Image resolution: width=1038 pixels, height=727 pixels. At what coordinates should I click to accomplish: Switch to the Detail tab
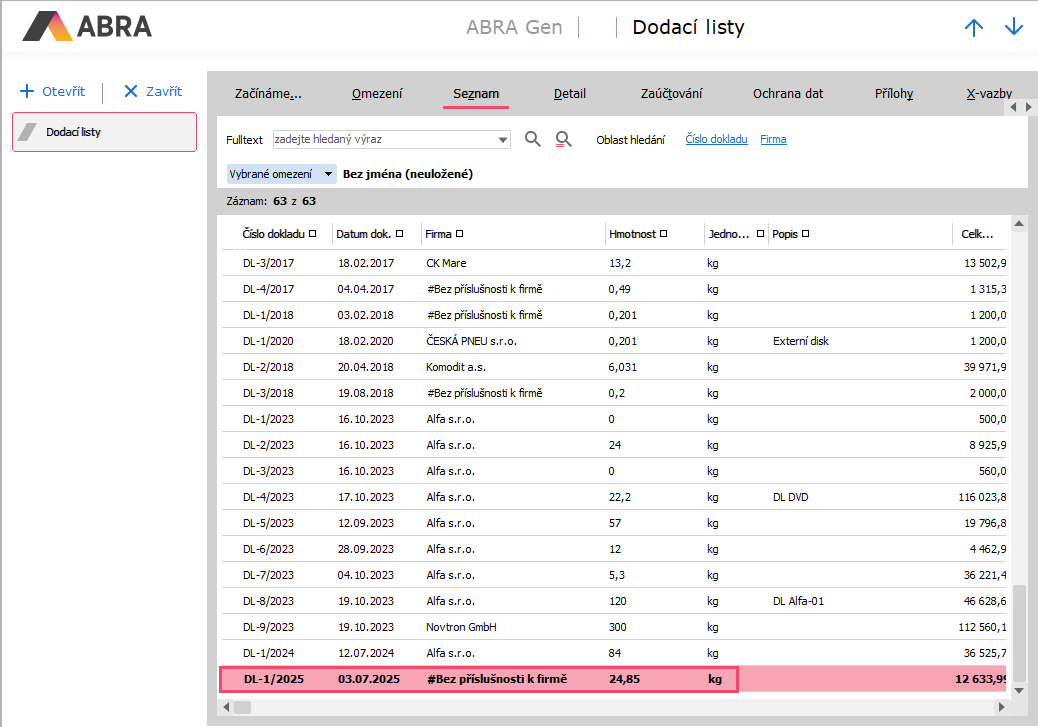click(569, 94)
